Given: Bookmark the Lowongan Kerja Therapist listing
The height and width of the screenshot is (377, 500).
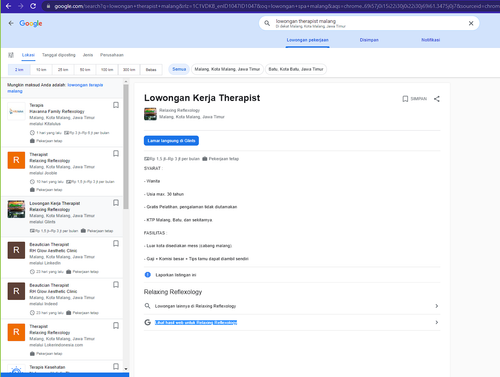Looking at the screenshot, I should 116,203.
